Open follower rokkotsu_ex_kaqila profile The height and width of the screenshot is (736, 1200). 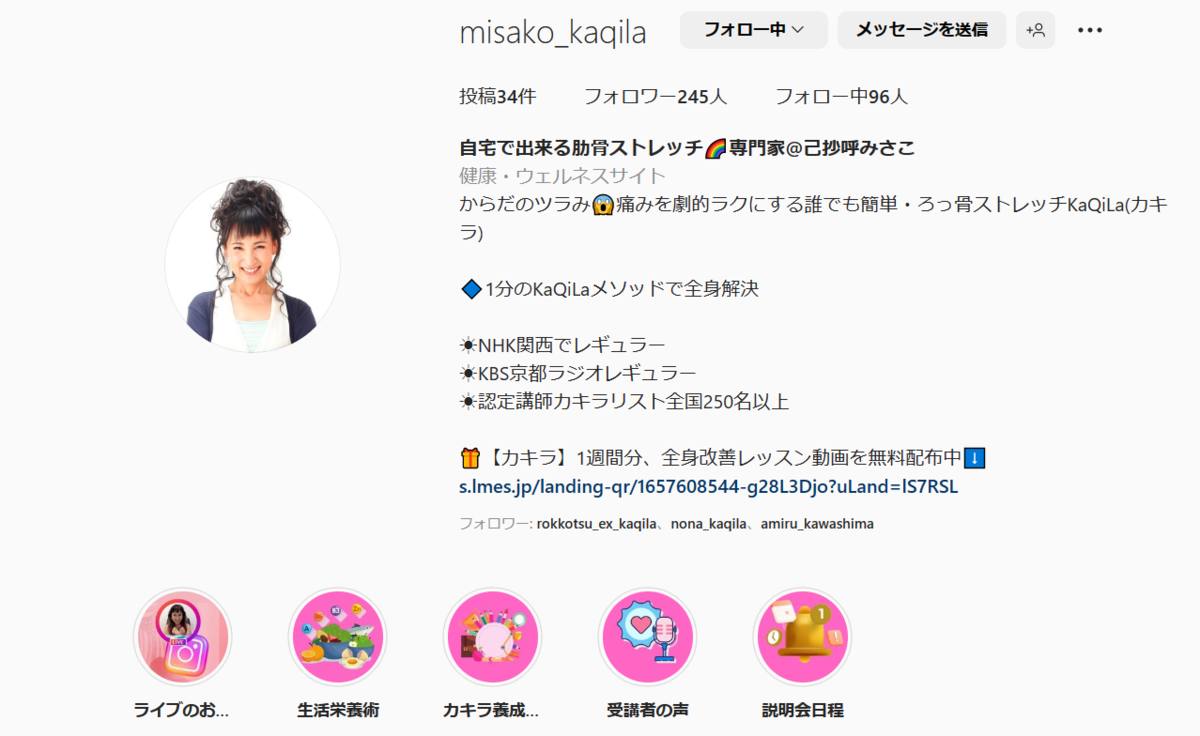[597, 523]
